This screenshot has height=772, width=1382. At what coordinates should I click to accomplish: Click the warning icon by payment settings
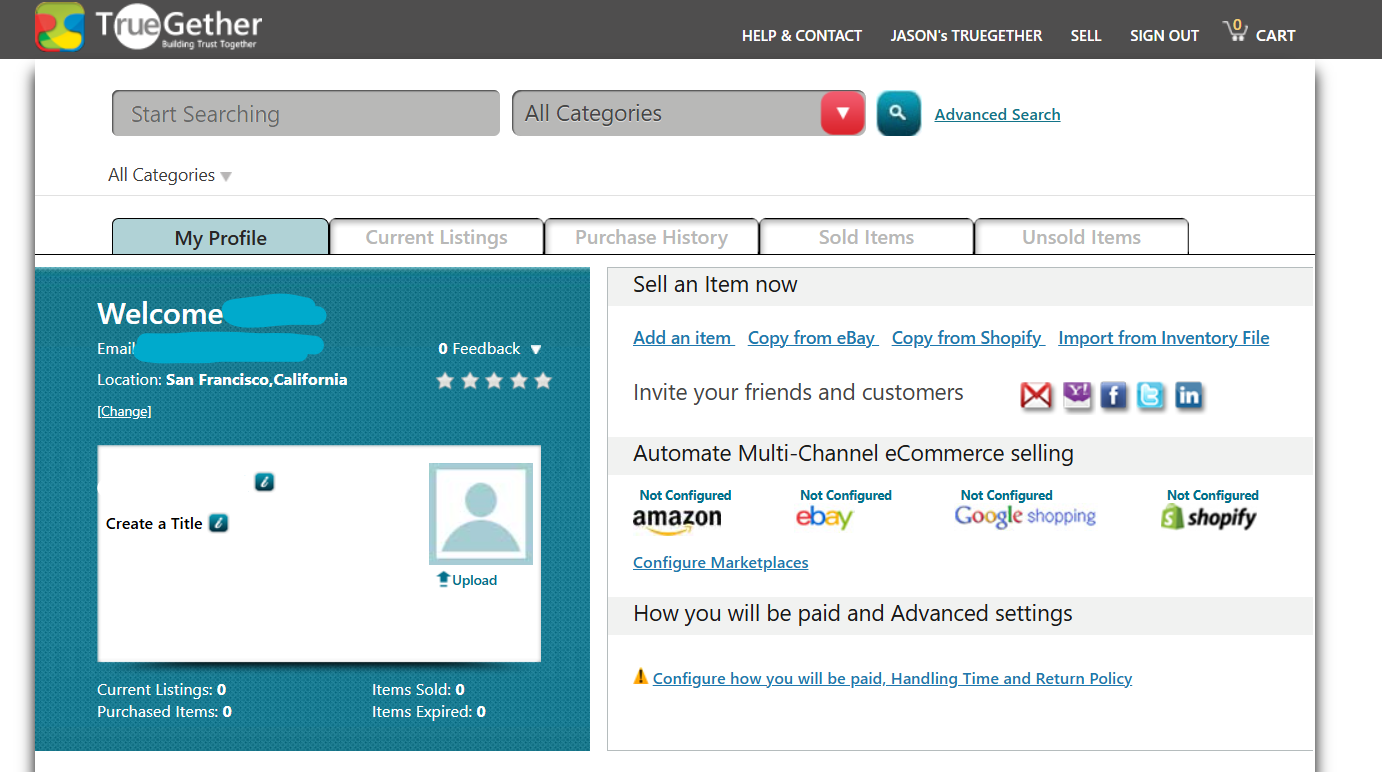641,677
